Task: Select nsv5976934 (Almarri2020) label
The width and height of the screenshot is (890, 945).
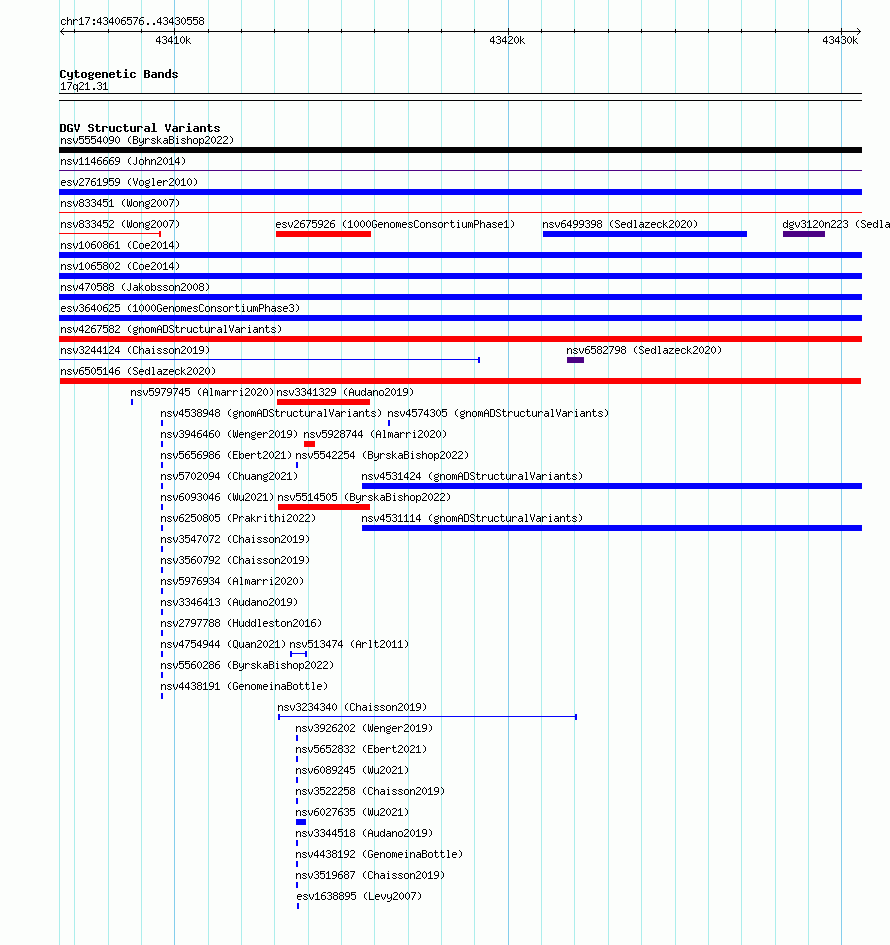Action: [232, 582]
